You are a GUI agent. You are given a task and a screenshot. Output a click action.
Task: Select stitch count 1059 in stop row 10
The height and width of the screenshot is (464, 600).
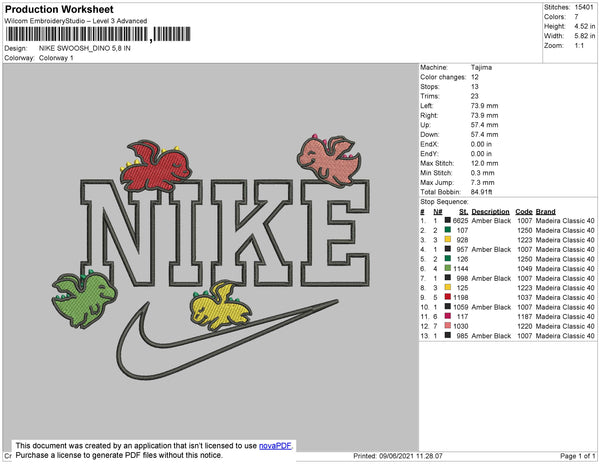pyautogui.click(x=460, y=307)
